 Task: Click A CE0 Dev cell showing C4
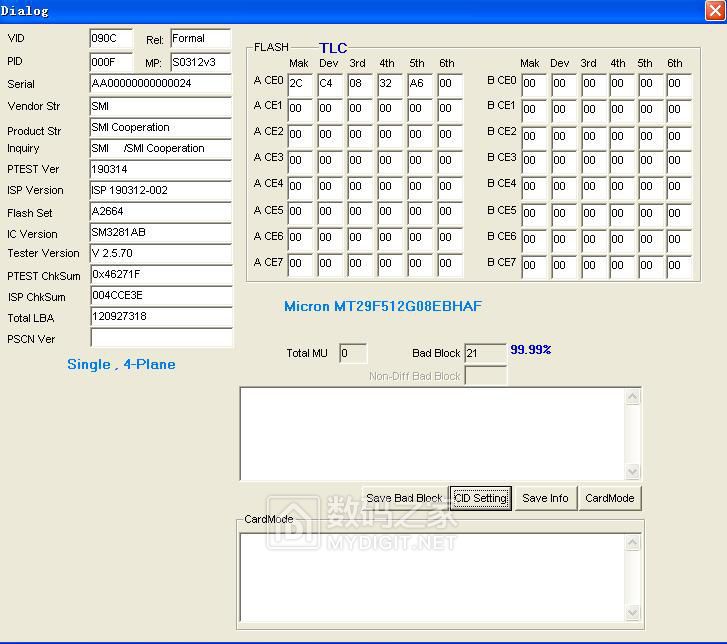[x=330, y=84]
